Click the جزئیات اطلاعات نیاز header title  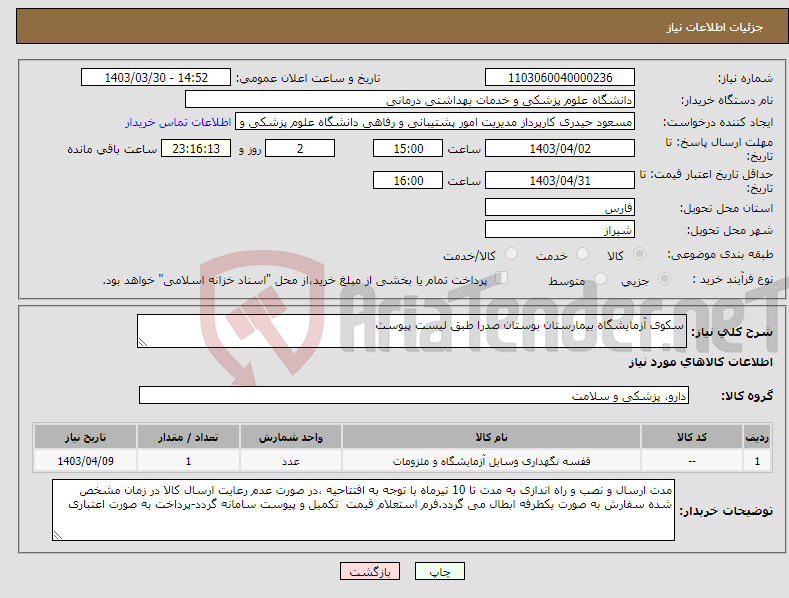click(x=715, y=27)
